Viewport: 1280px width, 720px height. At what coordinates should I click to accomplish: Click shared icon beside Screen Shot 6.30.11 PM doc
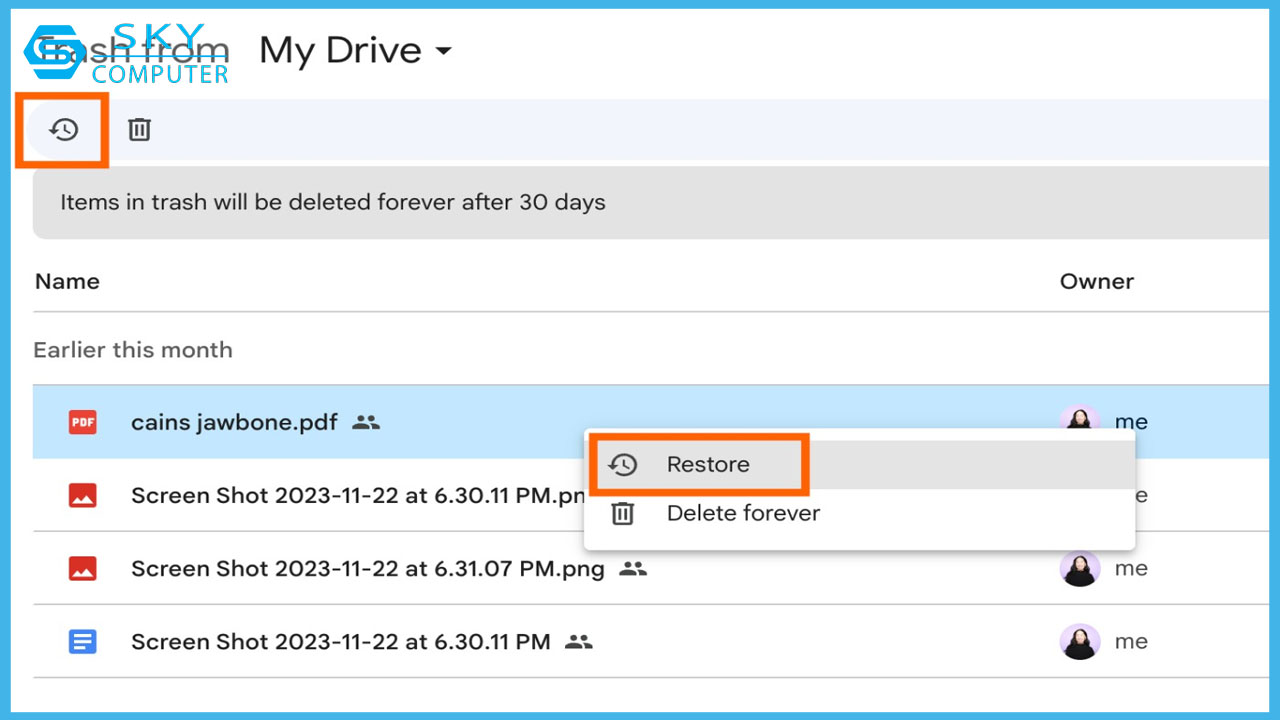(x=579, y=642)
